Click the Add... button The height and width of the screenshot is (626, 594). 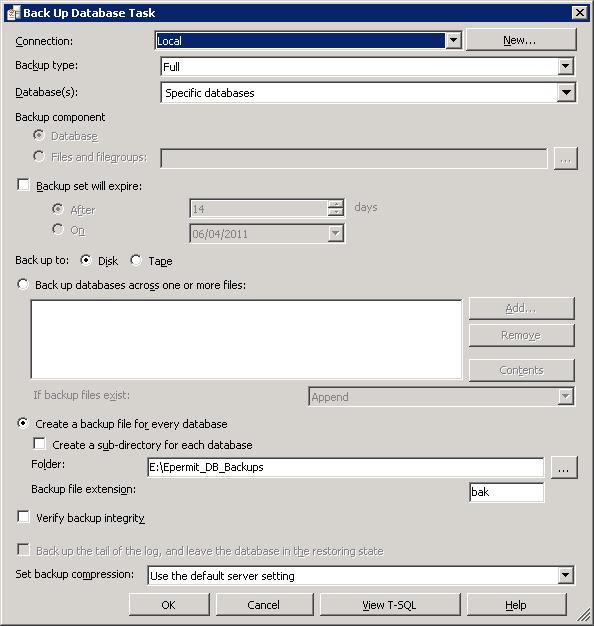(521, 308)
